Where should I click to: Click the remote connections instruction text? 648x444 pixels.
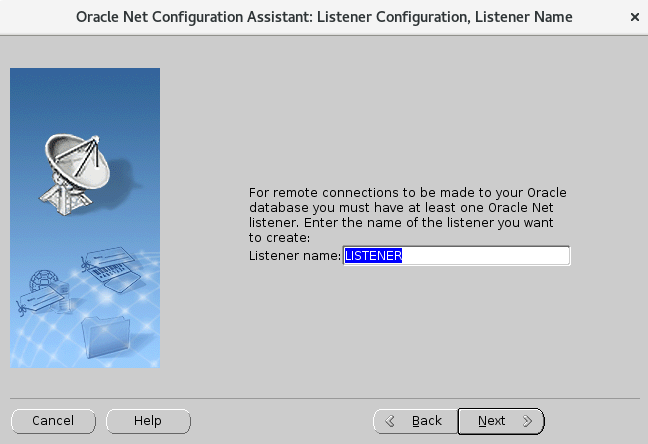point(407,215)
